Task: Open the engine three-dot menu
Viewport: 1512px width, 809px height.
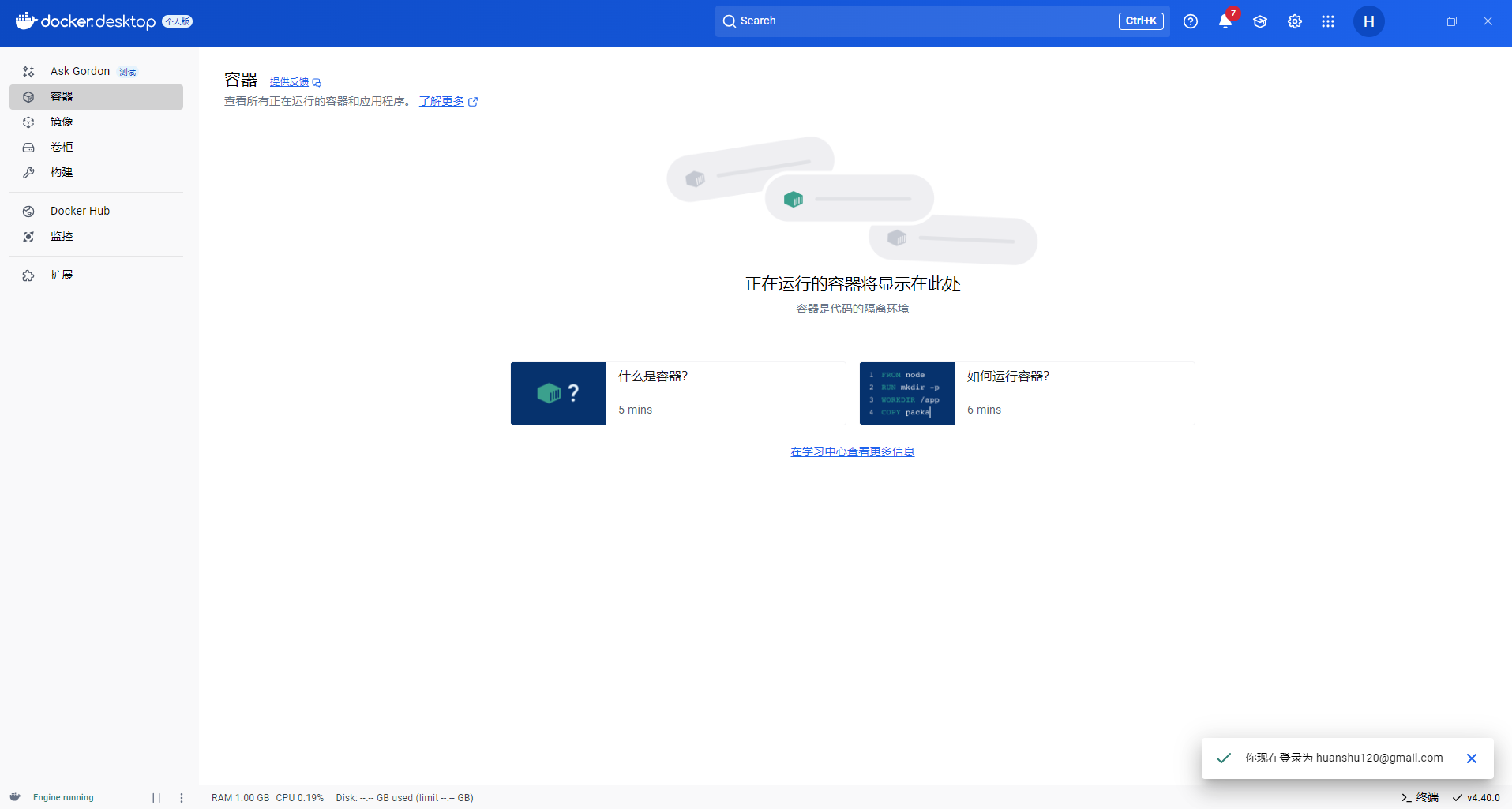Action: point(182,798)
